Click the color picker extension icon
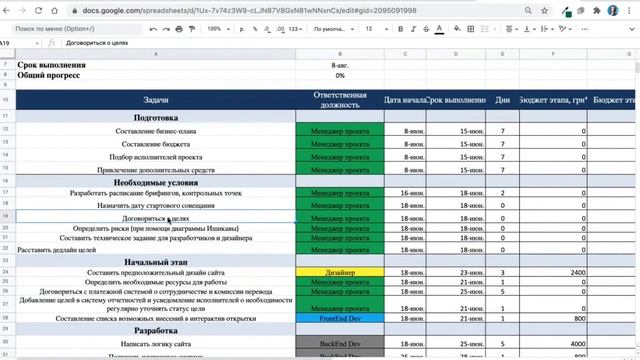 (567, 11)
